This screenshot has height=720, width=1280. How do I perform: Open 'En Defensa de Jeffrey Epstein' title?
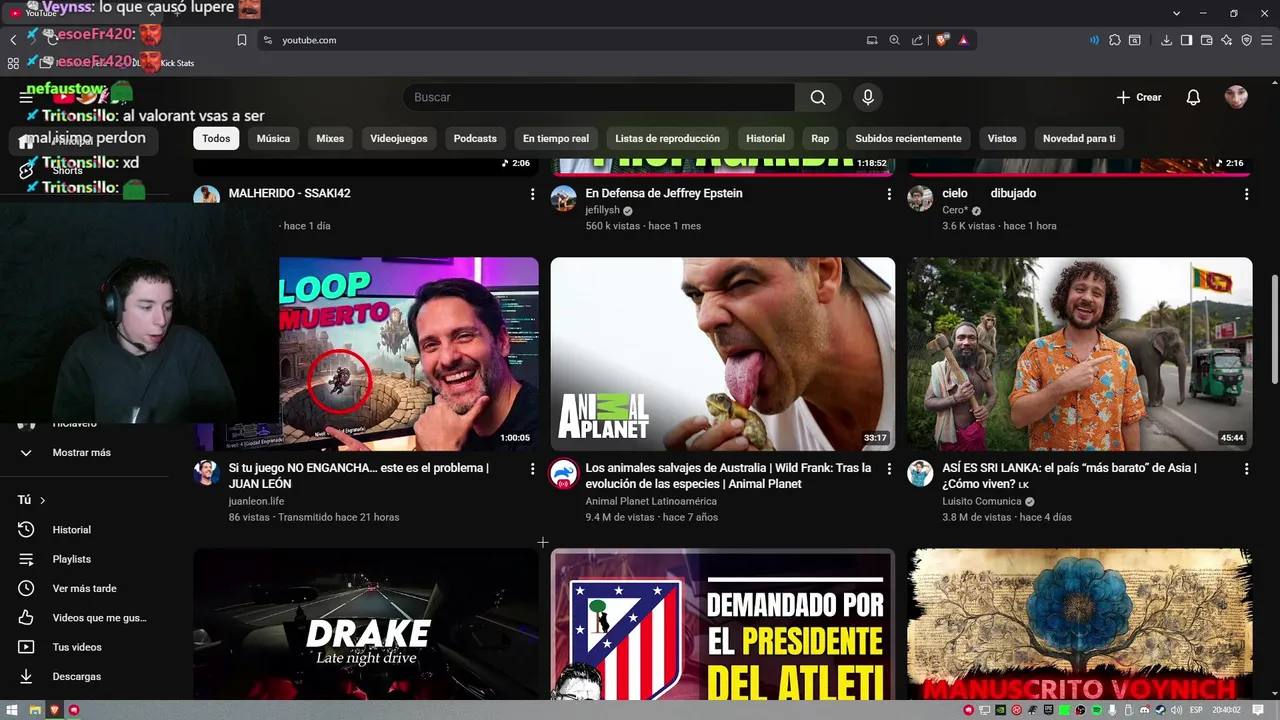tap(664, 193)
